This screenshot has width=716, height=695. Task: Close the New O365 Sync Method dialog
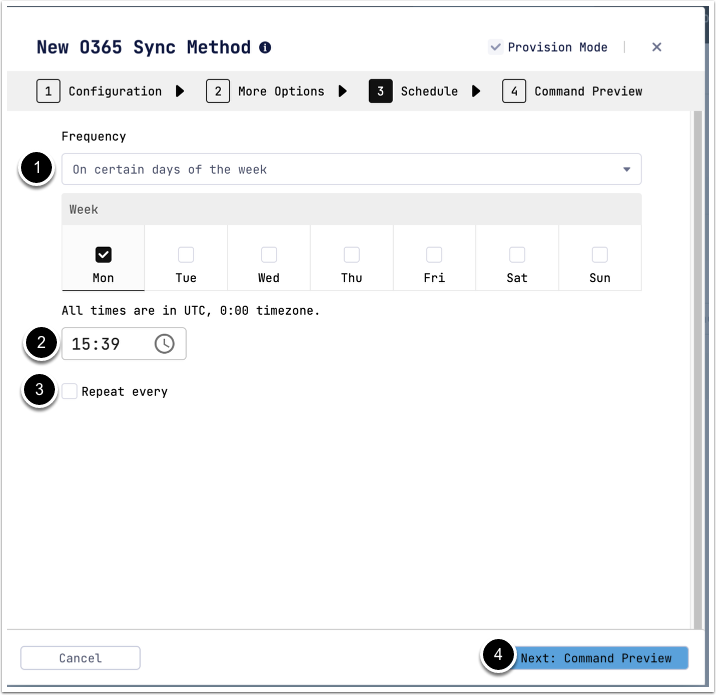pyautogui.click(x=657, y=47)
